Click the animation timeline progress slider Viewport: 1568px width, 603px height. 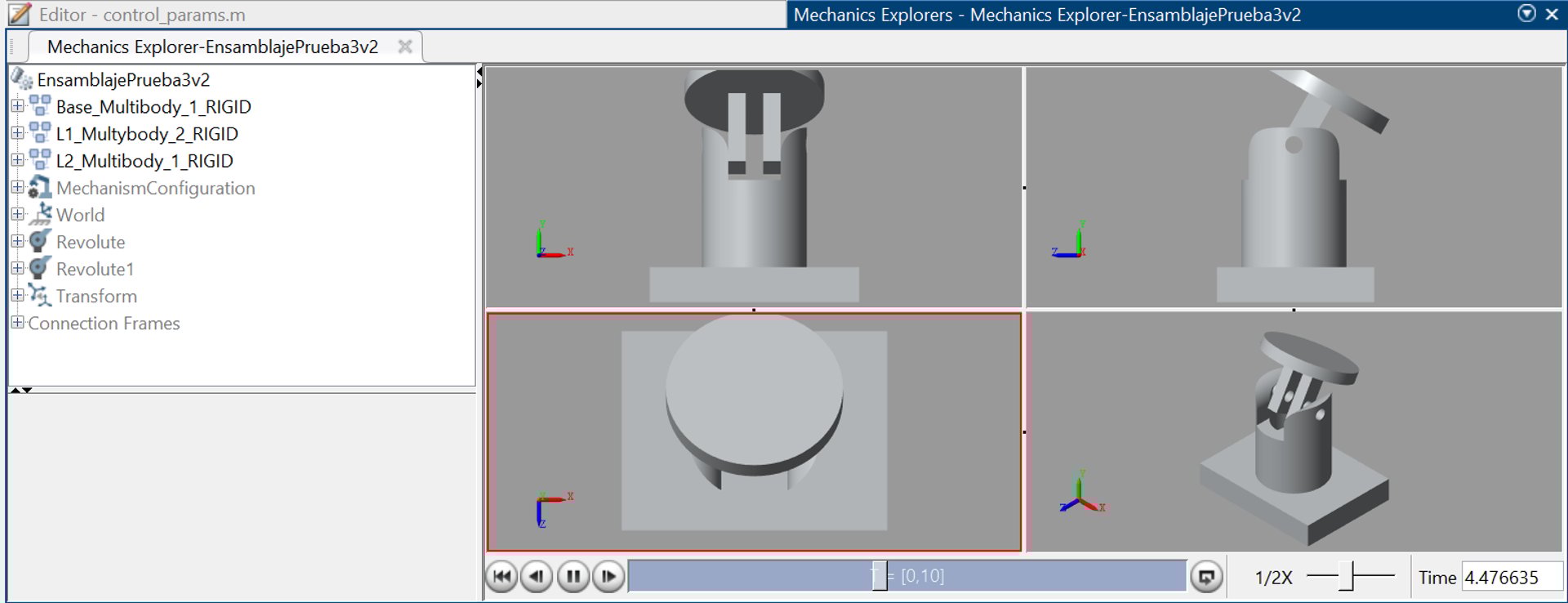pyautogui.click(x=907, y=576)
